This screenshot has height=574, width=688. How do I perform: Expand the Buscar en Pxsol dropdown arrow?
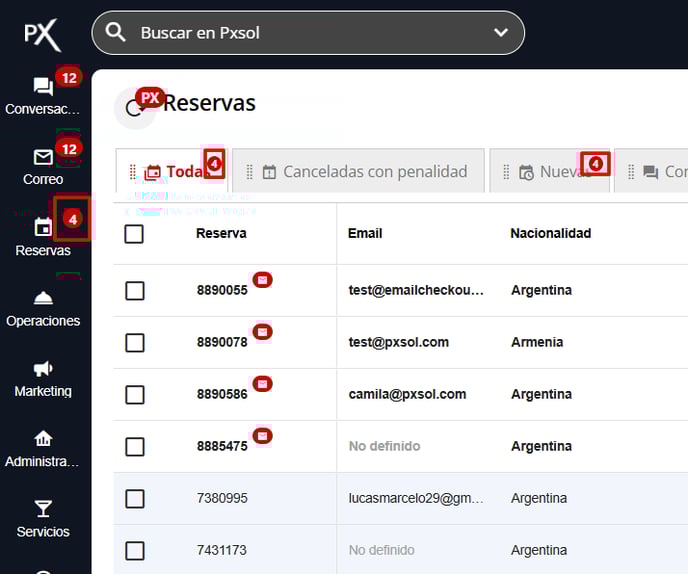point(501,33)
